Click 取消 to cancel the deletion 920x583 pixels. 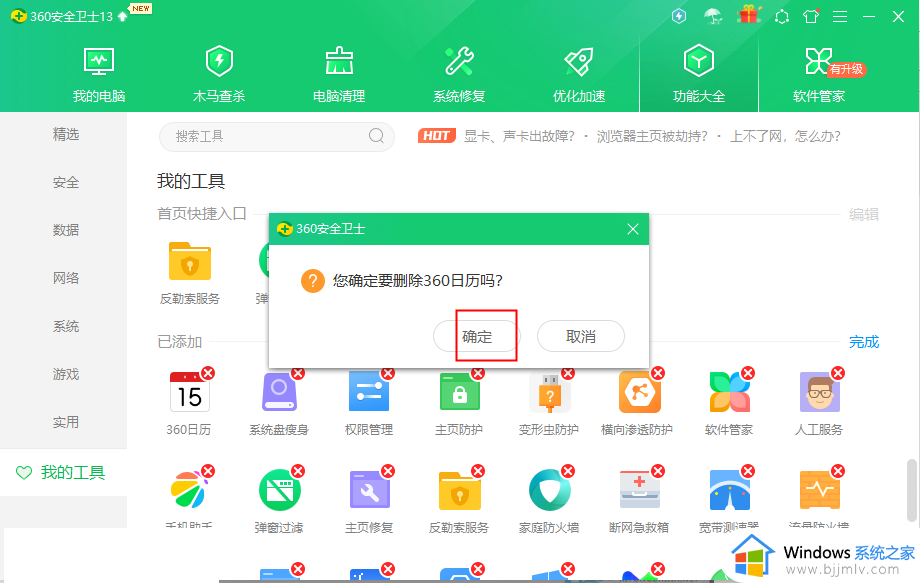coord(581,336)
